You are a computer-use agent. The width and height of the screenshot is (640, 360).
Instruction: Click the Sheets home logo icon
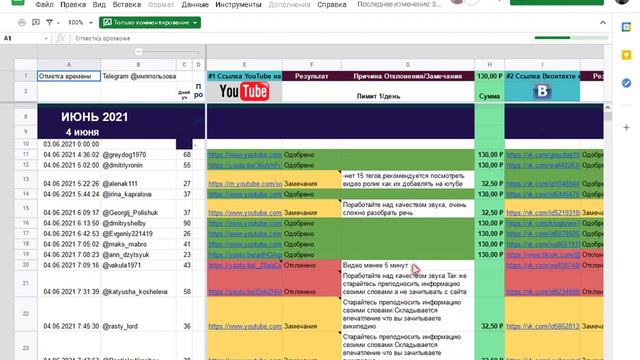tap(17, 2)
